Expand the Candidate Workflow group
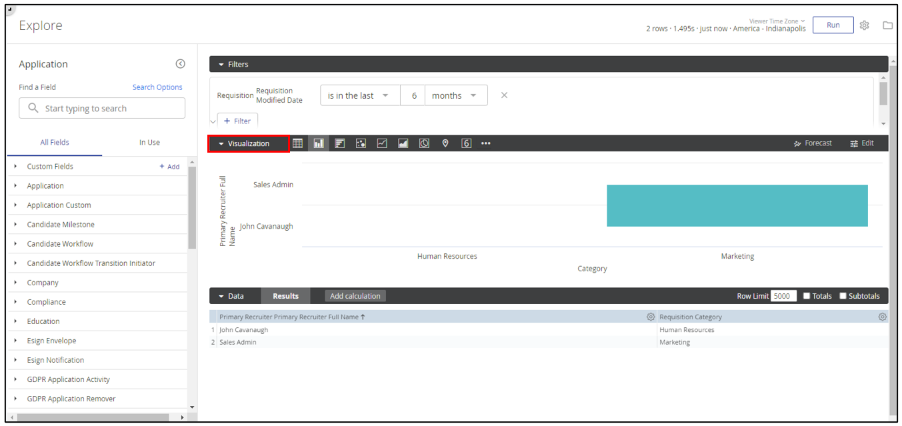Viewport: 902px width, 426px height. pos(16,244)
